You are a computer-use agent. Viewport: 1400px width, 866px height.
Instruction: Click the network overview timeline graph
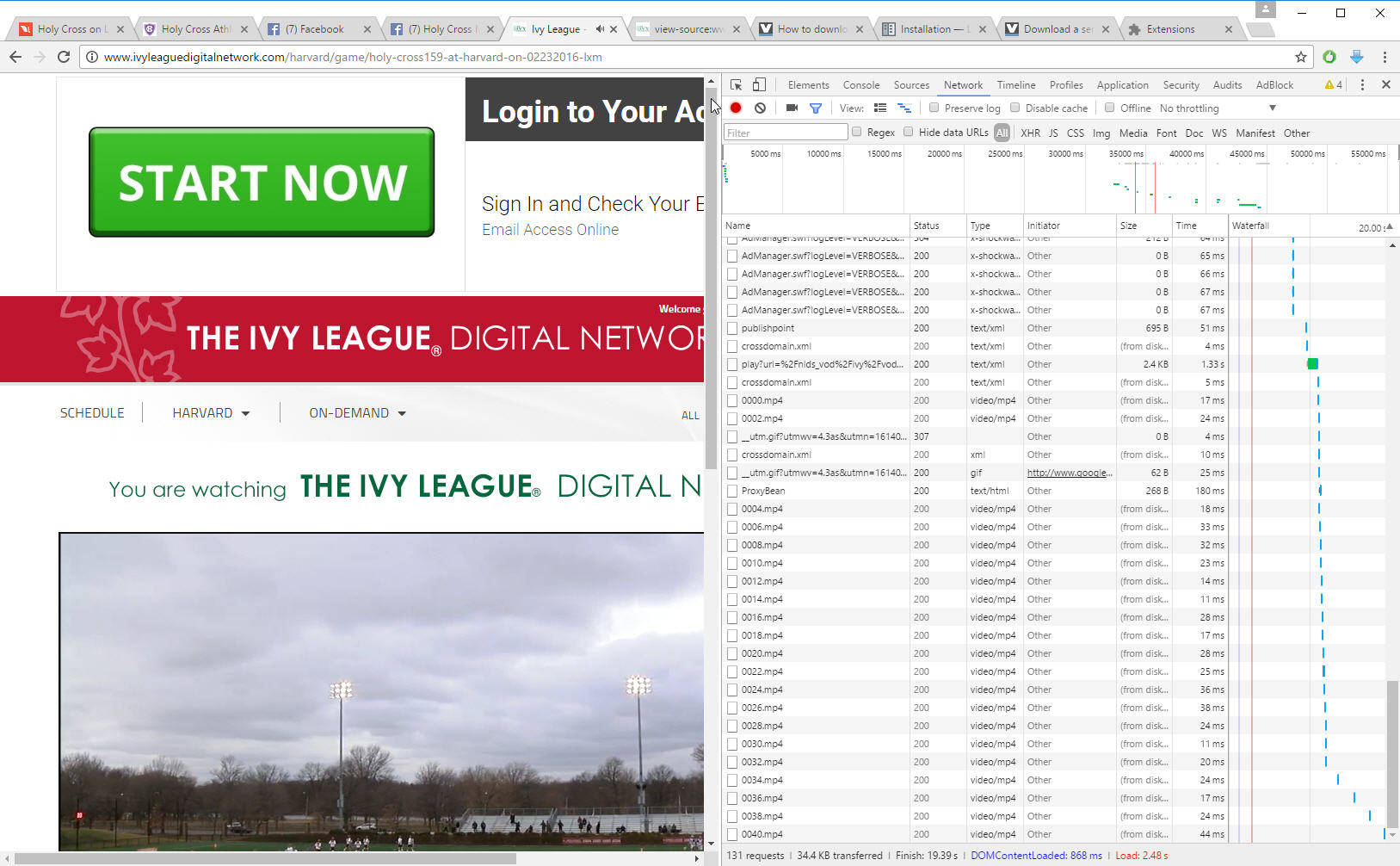1060,179
